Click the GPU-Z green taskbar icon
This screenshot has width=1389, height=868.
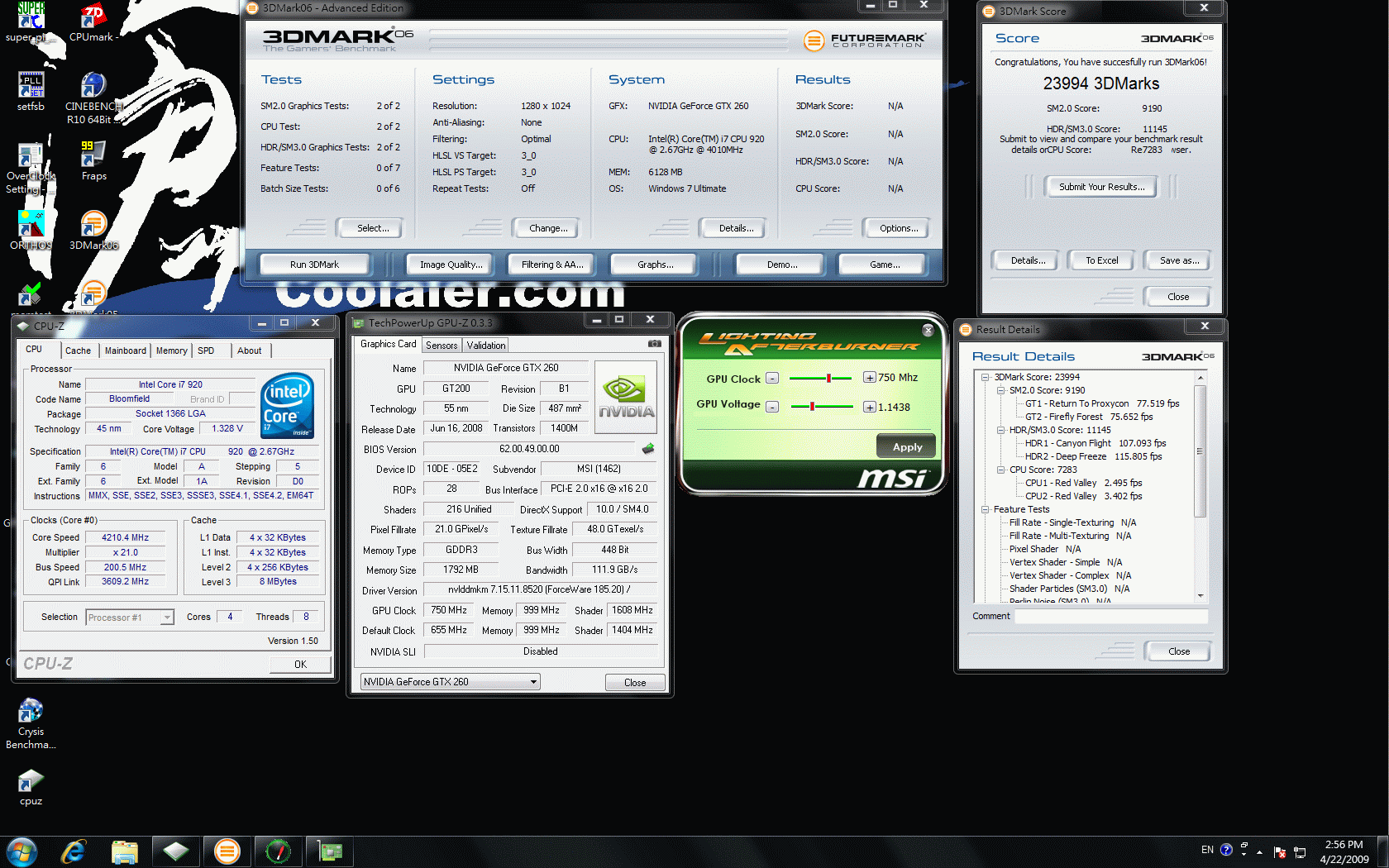pos(330,851)
